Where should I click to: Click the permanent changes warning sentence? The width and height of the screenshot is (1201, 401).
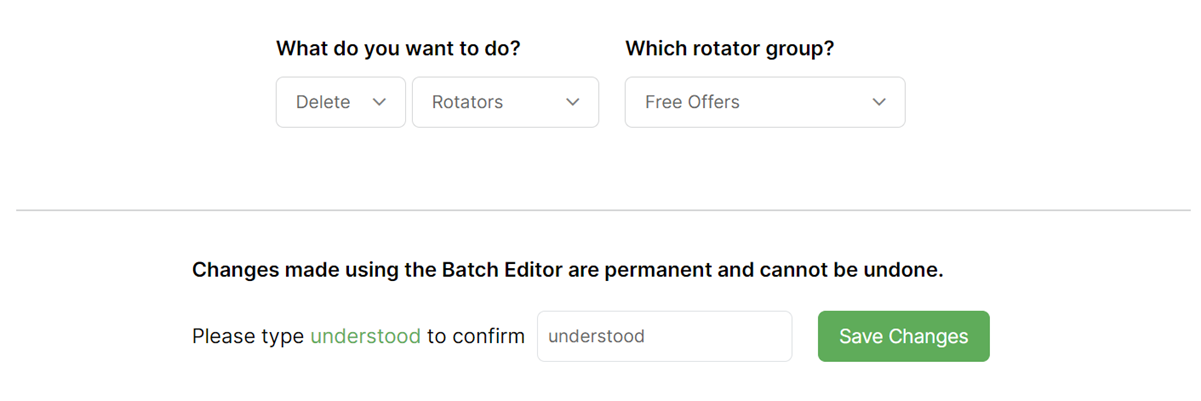(x=567, y=270)
